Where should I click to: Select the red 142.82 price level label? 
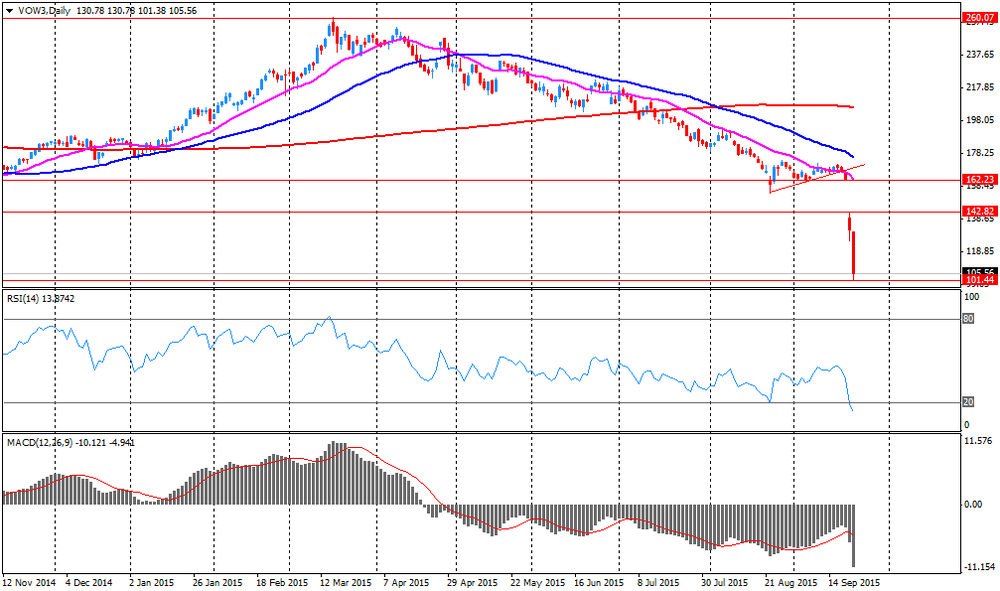979,211
